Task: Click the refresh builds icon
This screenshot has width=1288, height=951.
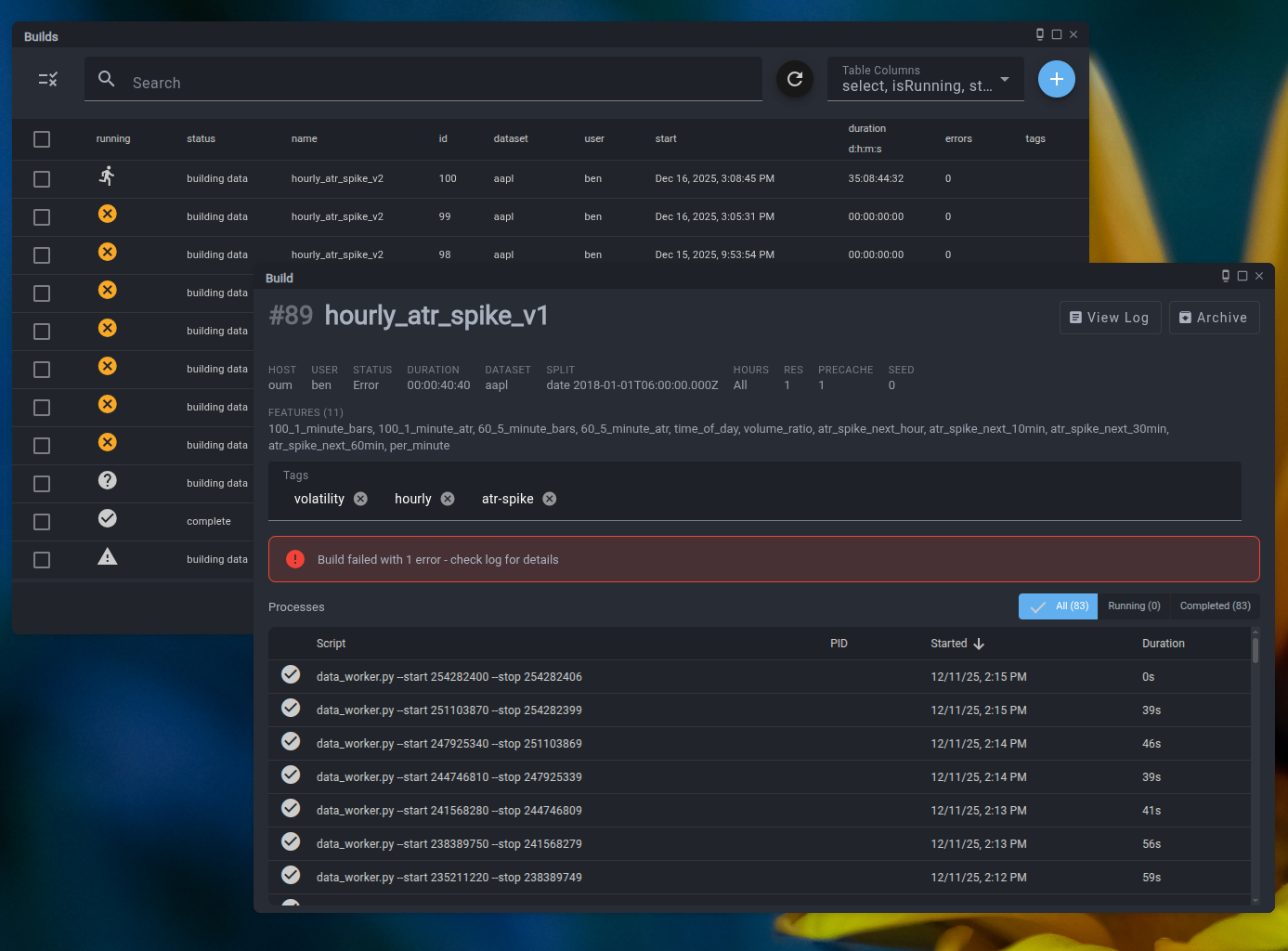Action: [794, 79]
